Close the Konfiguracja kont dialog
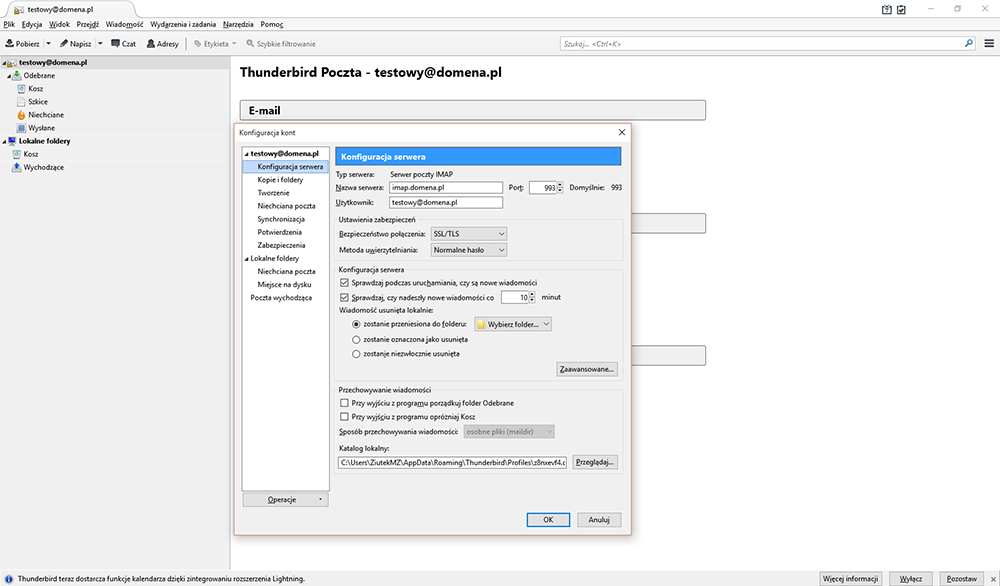Screen dimensions: 1000x586 (x=622, y=132)
